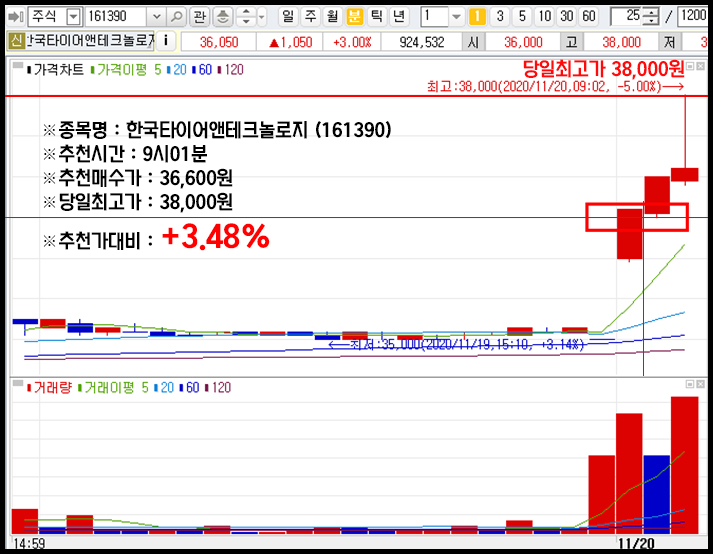Click the change rate +3.00%
The image size is (713, 554).
coord(352,42)
